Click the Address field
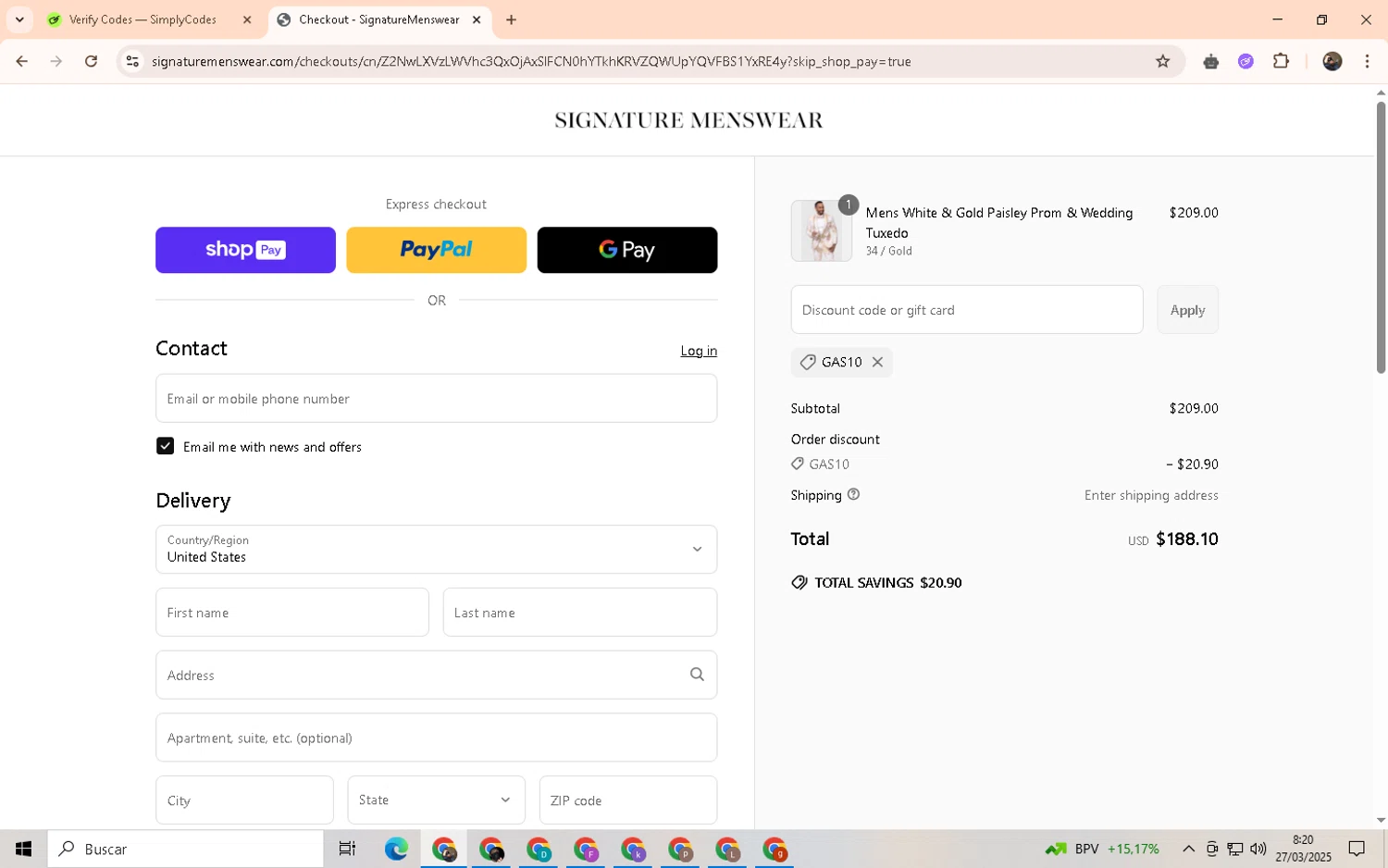This screenshot has width=1388, height=868. tap(436, 676)
